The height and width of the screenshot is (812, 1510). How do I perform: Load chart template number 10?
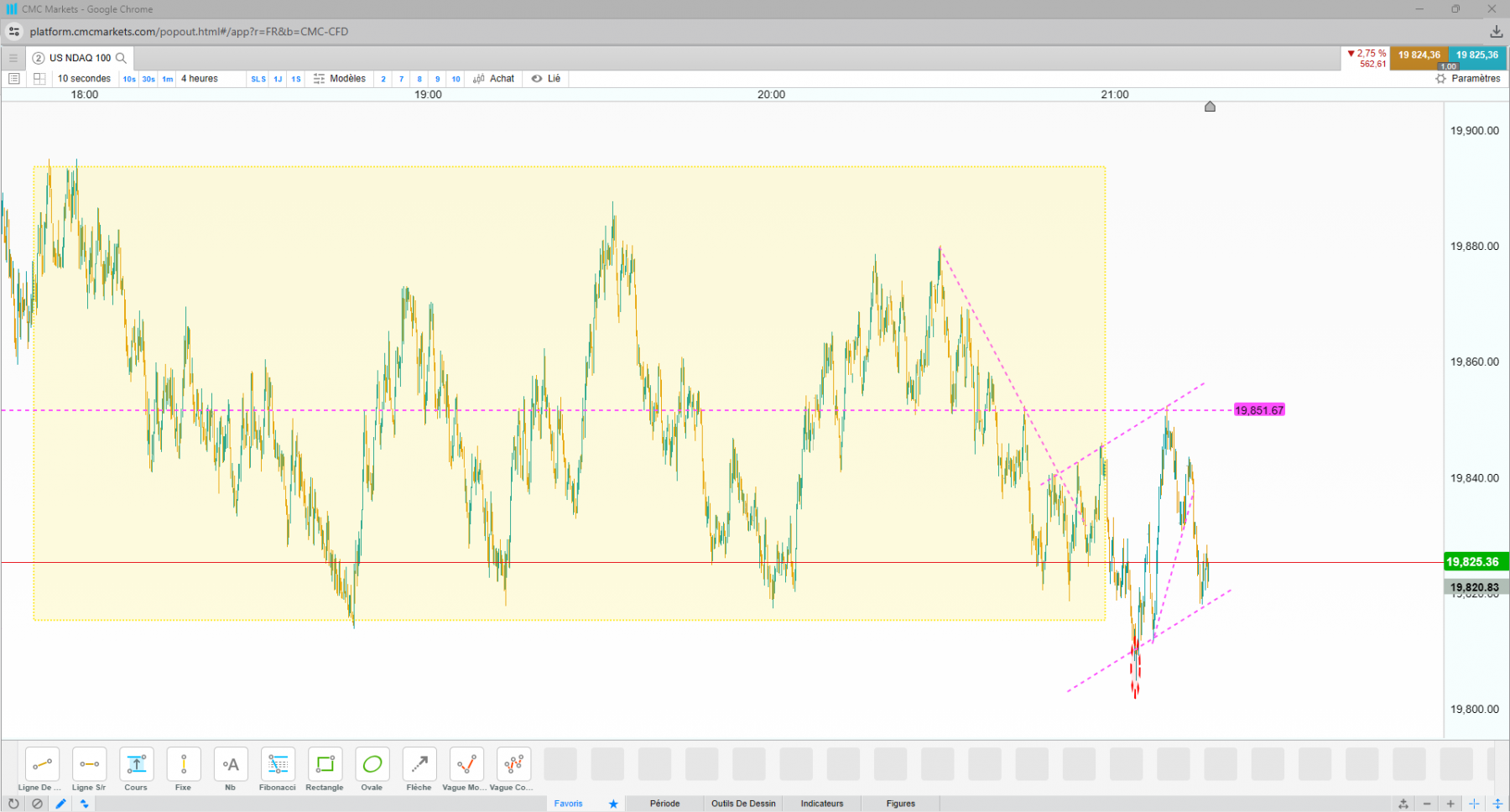(456, 79)
